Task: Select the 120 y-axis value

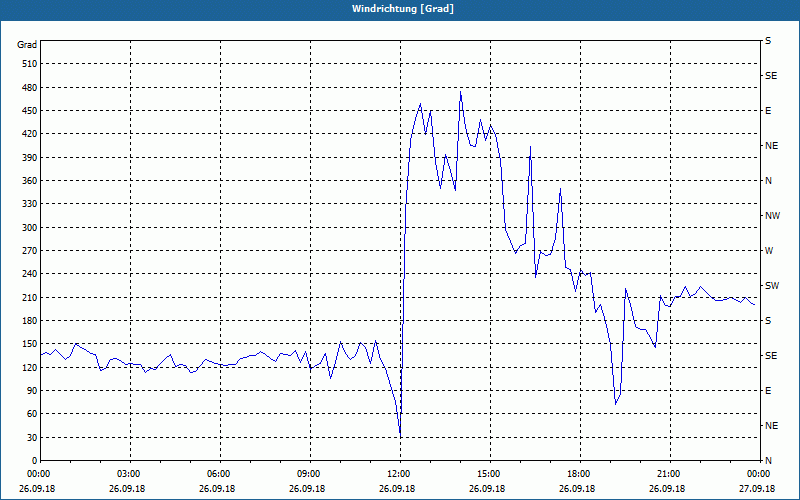Action: click(30, 367)
